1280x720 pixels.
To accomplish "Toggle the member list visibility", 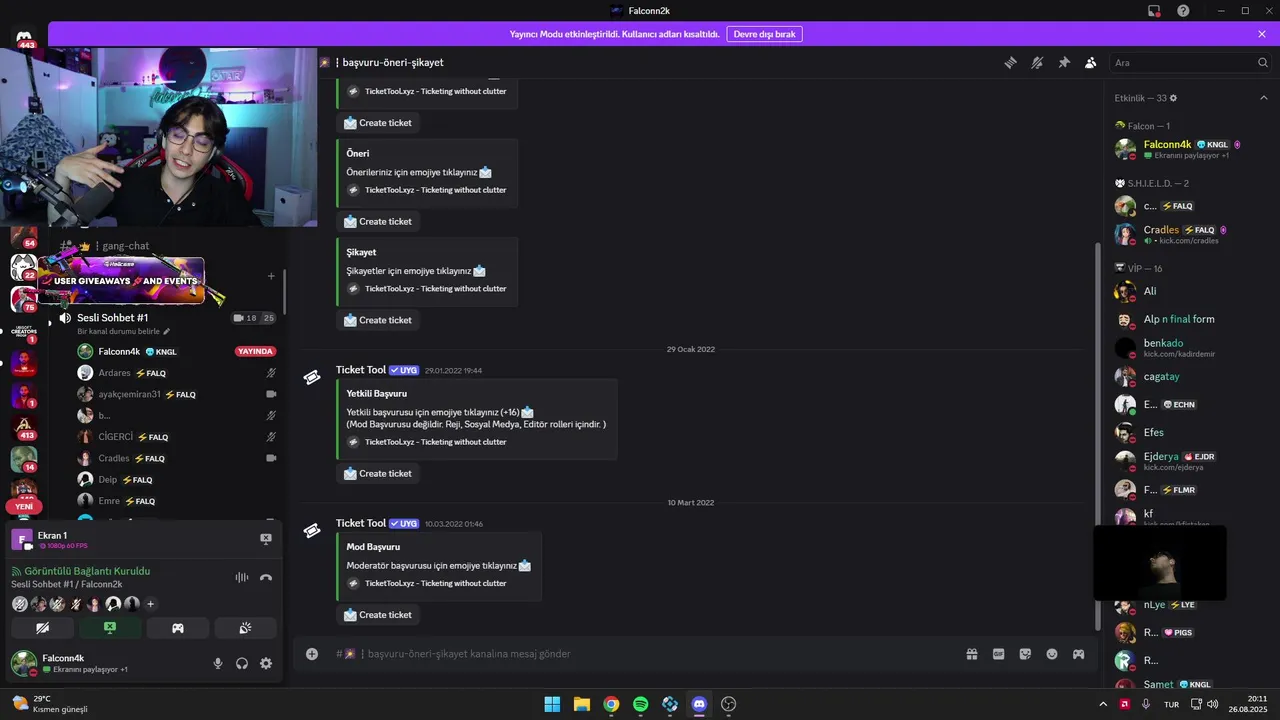I will pos(1091,62).
